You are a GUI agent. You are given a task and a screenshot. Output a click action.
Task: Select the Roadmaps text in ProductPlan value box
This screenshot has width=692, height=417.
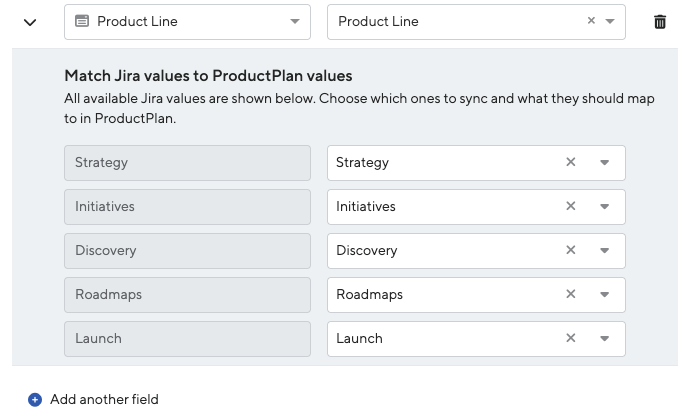coord(369,295)
